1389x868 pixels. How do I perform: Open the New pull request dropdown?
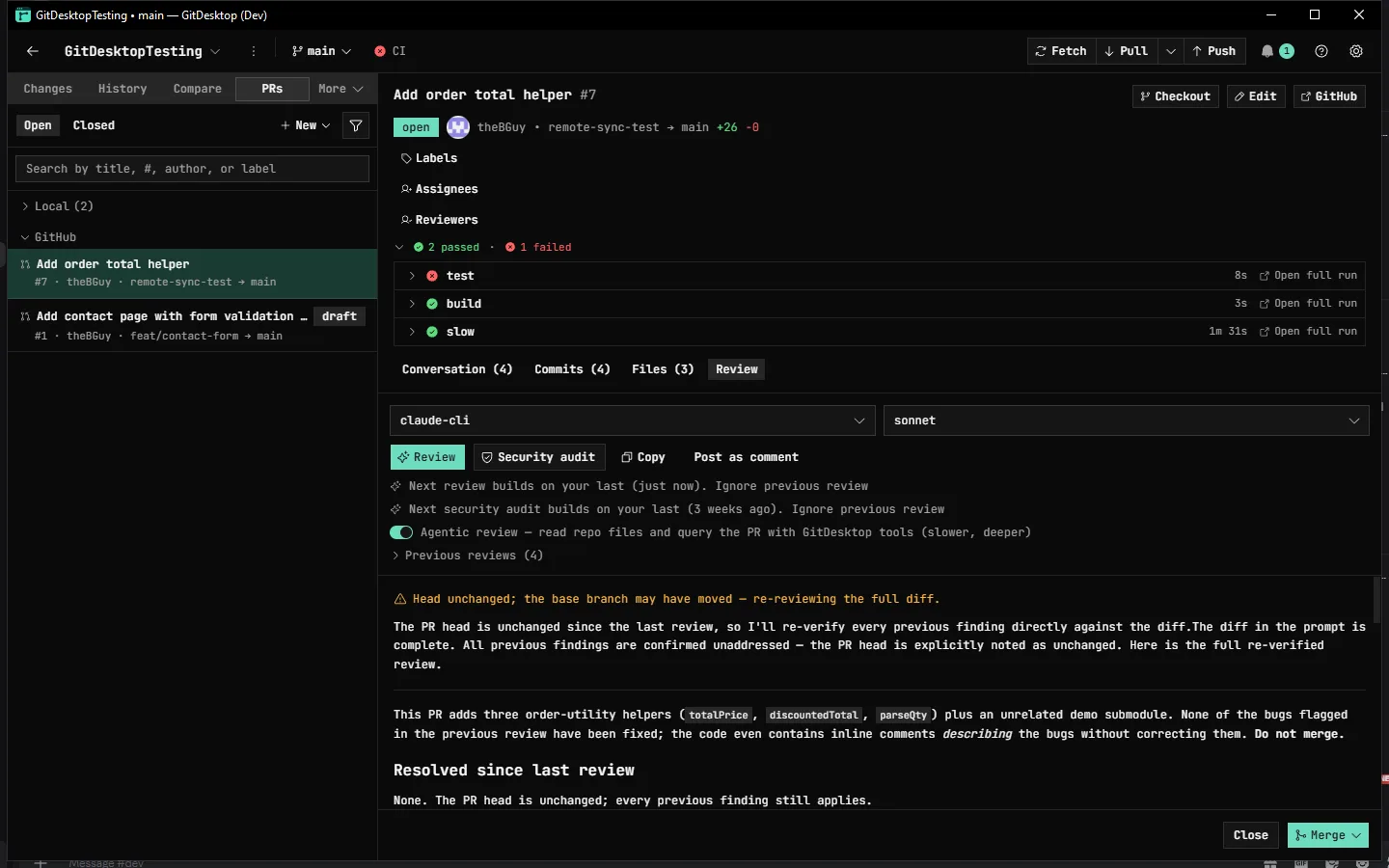click(x=305, y=125)
